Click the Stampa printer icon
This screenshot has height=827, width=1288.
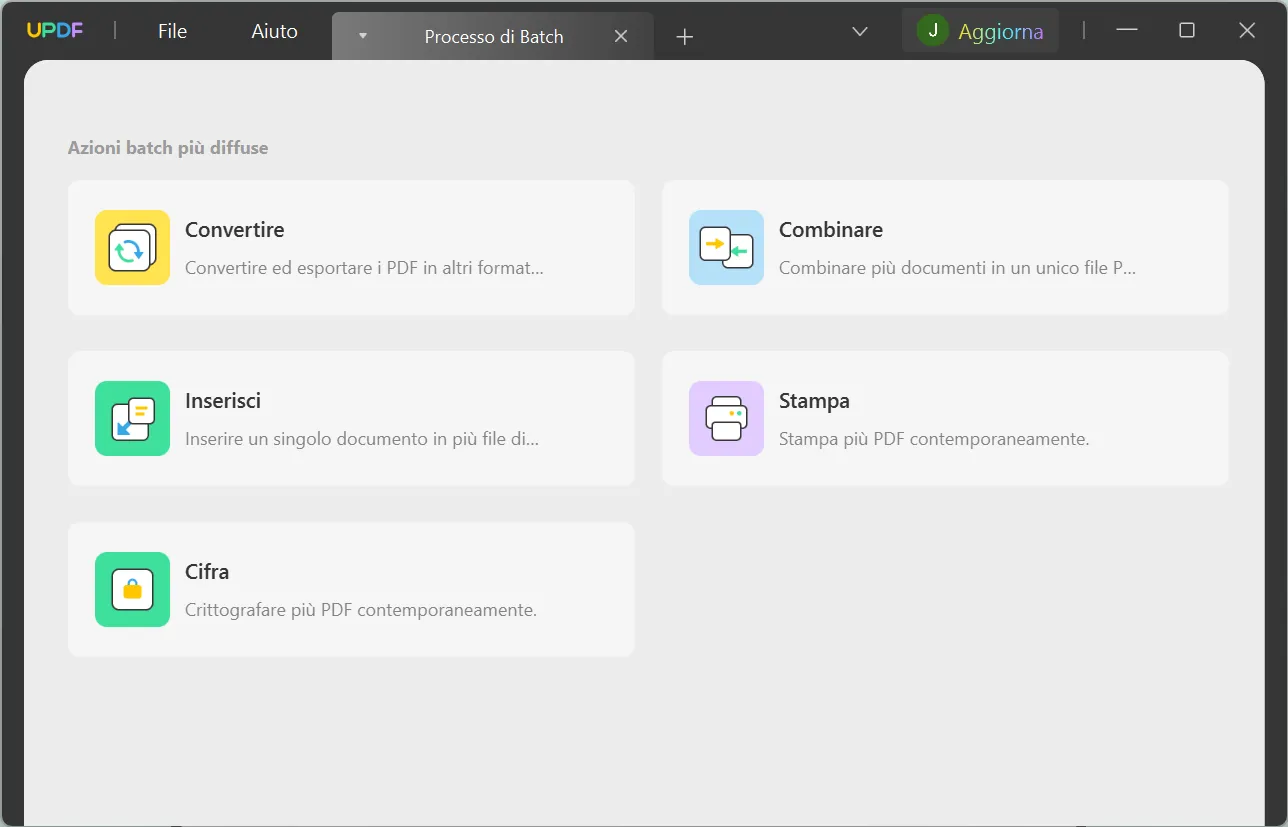pyautogui.click(x=726, y=418)
